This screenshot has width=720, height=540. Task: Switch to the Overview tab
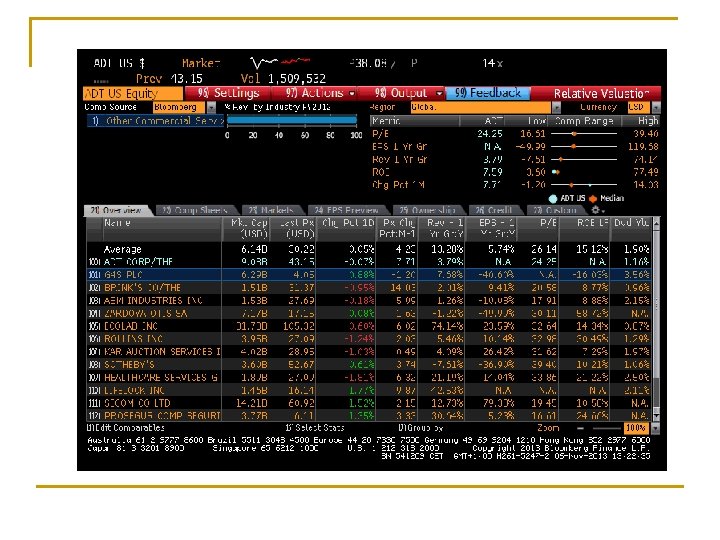tap(116, 210)
